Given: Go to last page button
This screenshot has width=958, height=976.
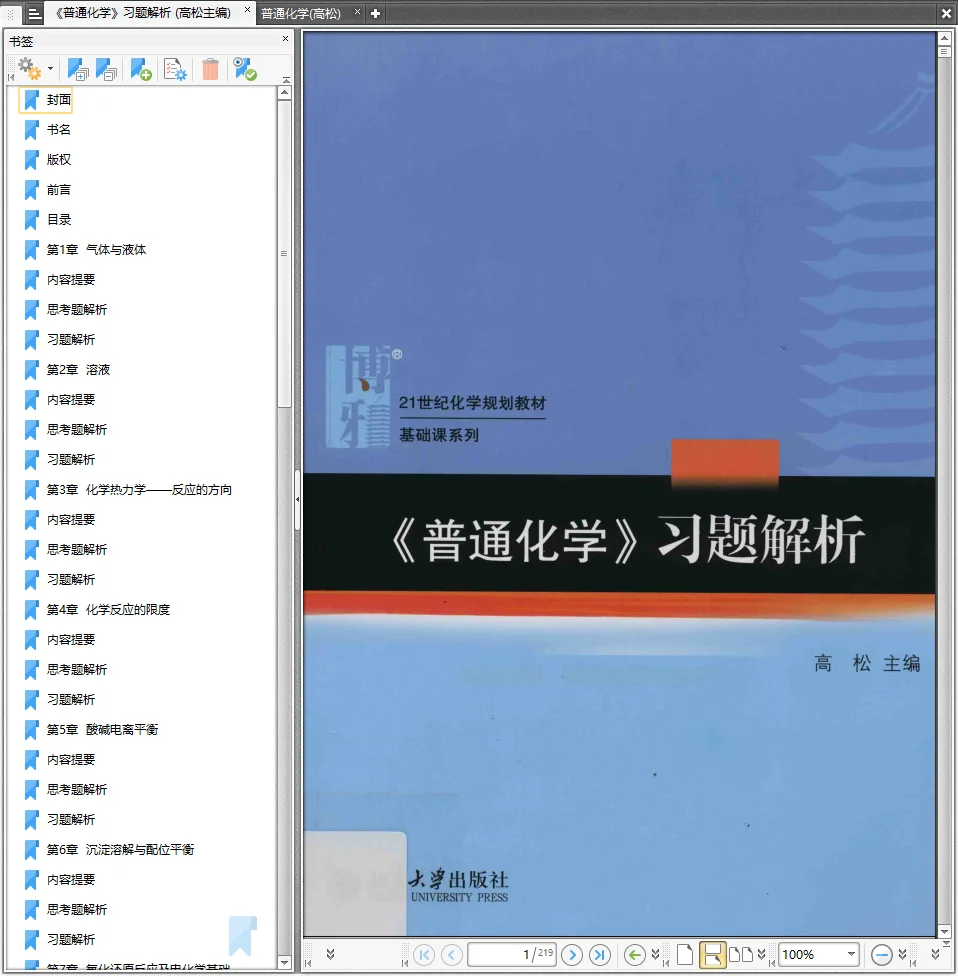Looking at the screenshot, I should pyautogui.click(x=600, y=954).
